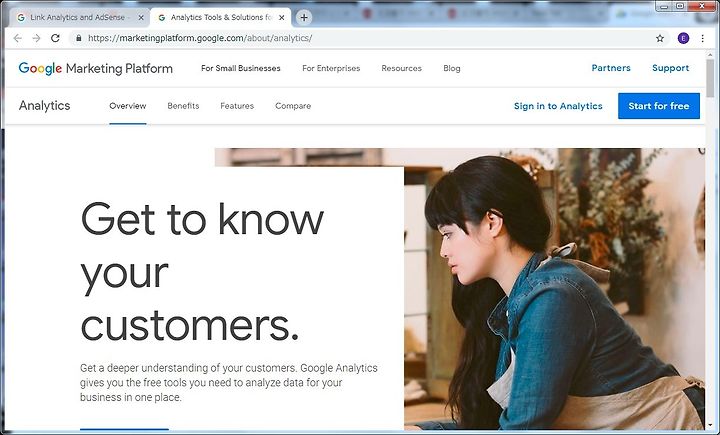Viewport: 720px width, 435px height.
Task: Select the Analytics Tools & Solutions tab
Action: [x=221, y=17]
